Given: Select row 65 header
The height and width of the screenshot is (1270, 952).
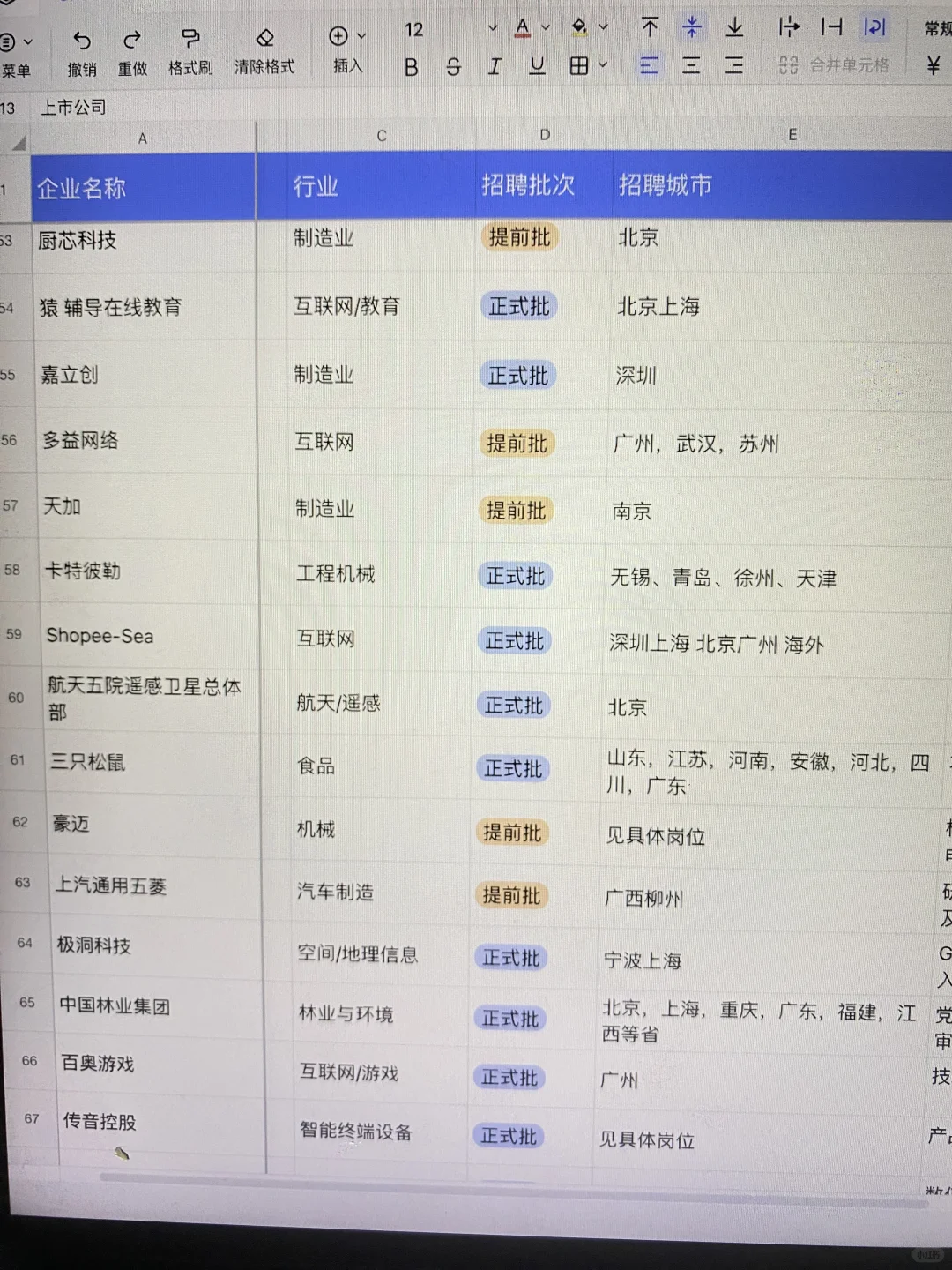Looking at the screenshot, I should tap(27, 1003).
